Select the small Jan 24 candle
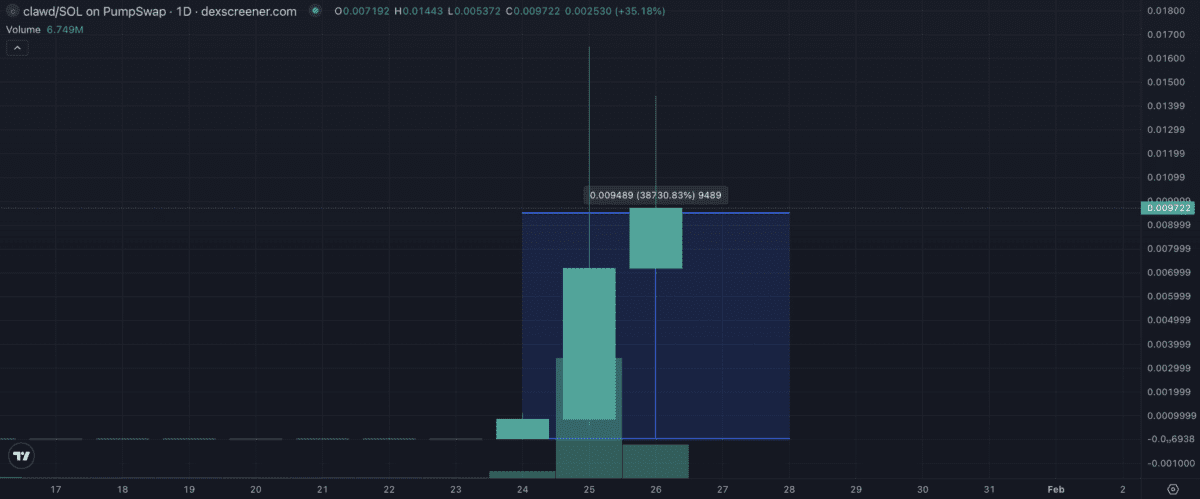This screenshot has height=499, width=1200. click(522, 428)
